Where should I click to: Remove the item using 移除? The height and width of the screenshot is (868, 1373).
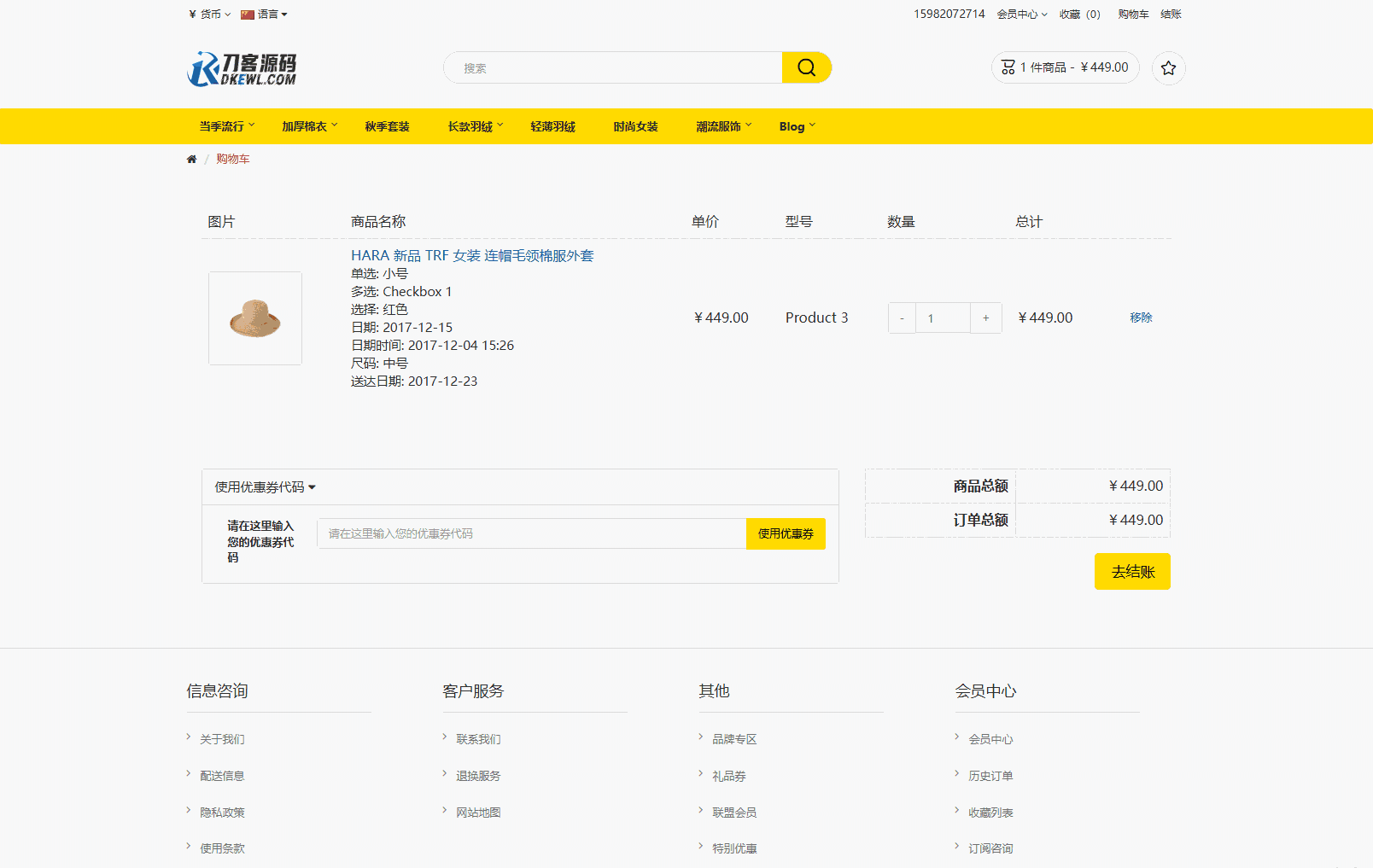click(x=1142, y=317)
